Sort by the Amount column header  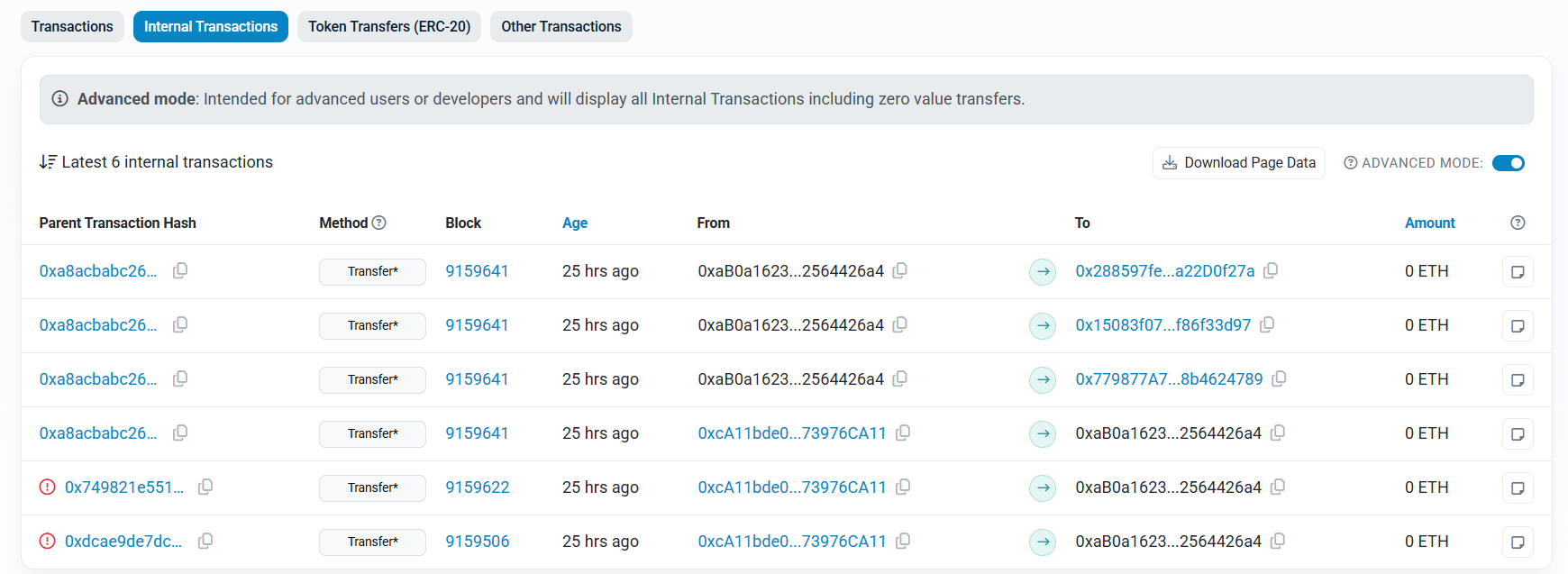coord(1429,223)
